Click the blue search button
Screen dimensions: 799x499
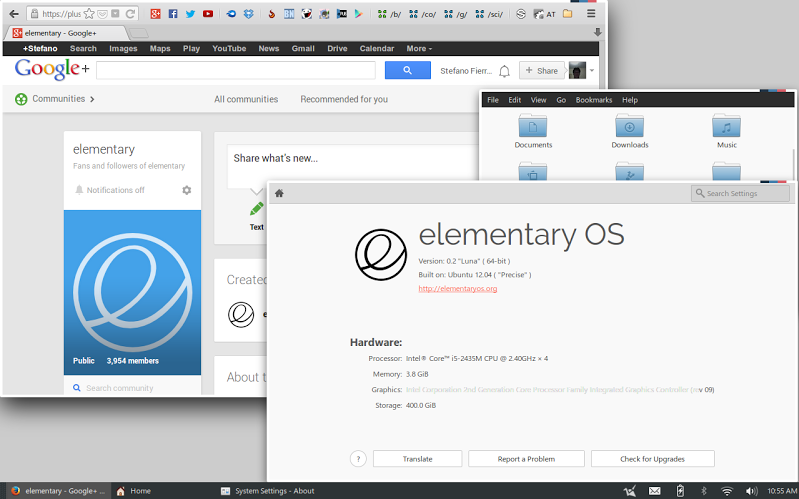click(408, 70)
